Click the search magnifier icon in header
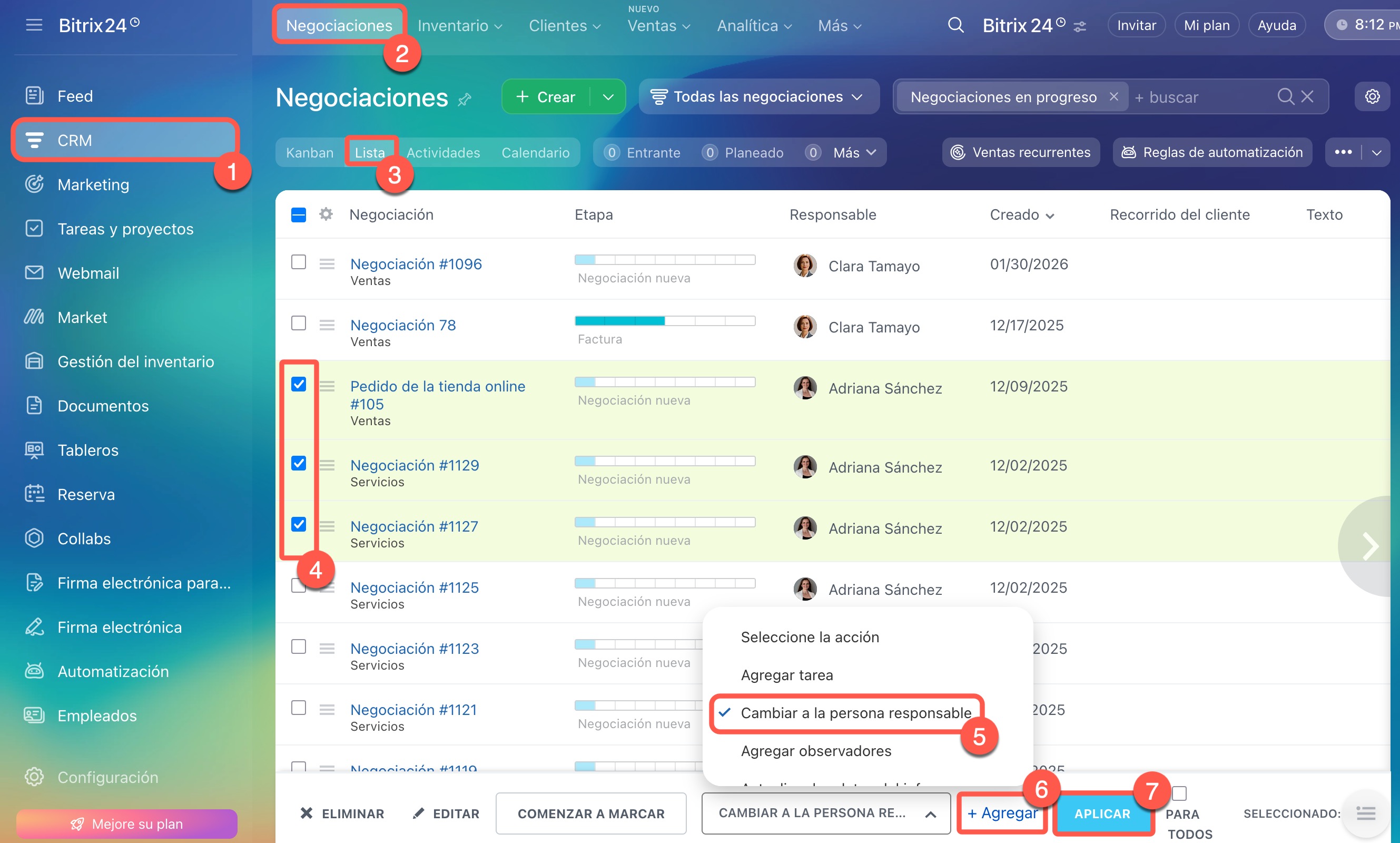 pos(955,25)
